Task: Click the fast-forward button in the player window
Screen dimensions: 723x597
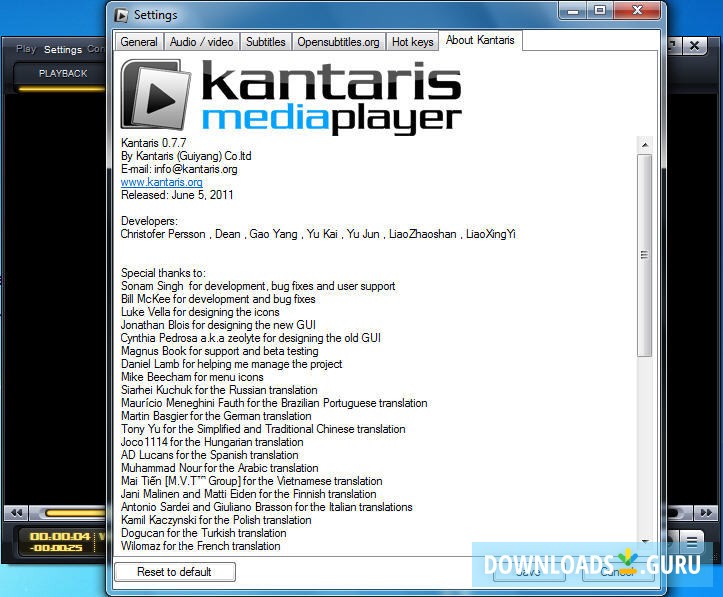Action: click(705, 513)
